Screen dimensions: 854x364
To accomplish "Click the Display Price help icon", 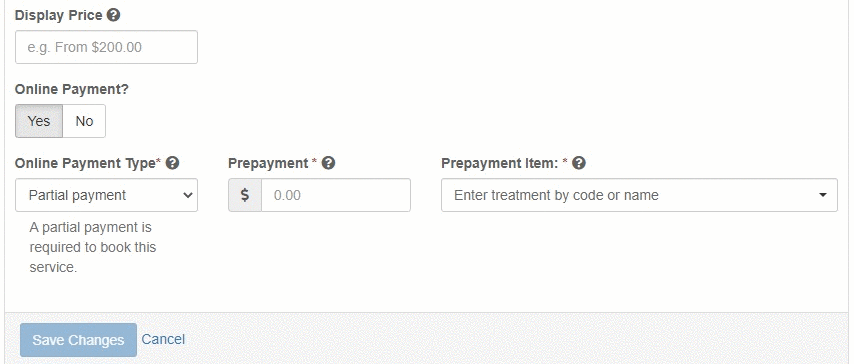I will click(113, 15).
